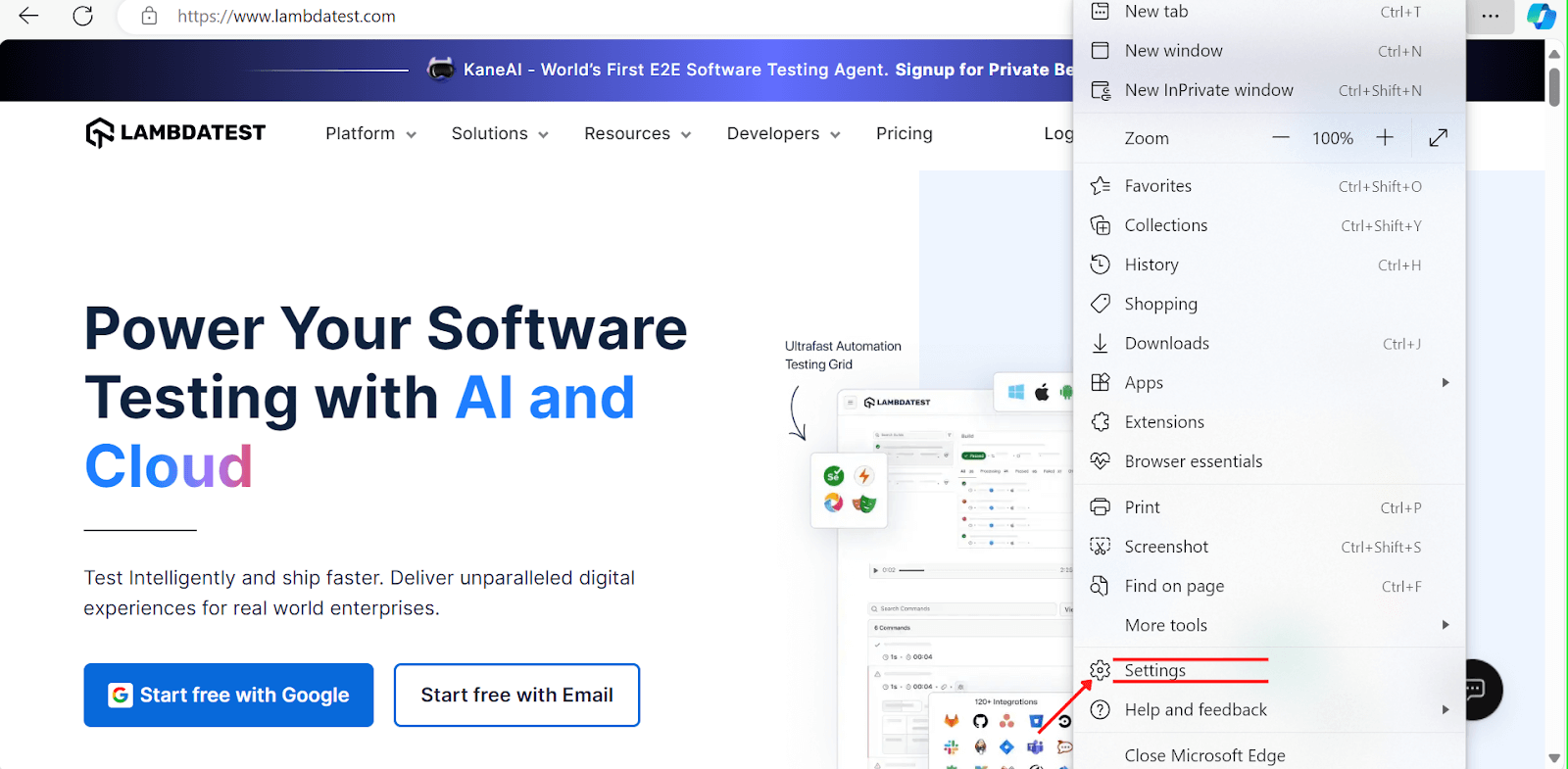
Task: Open Downloads from the menu
Action: (x=1269, y=343)
